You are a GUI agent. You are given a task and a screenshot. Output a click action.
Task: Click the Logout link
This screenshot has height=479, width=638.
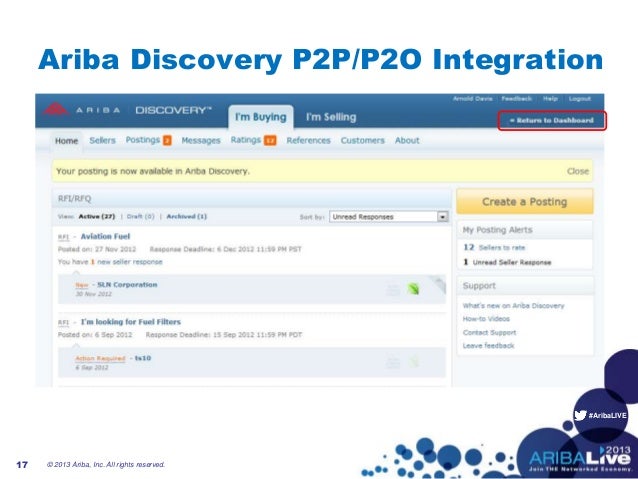(579, 99)
